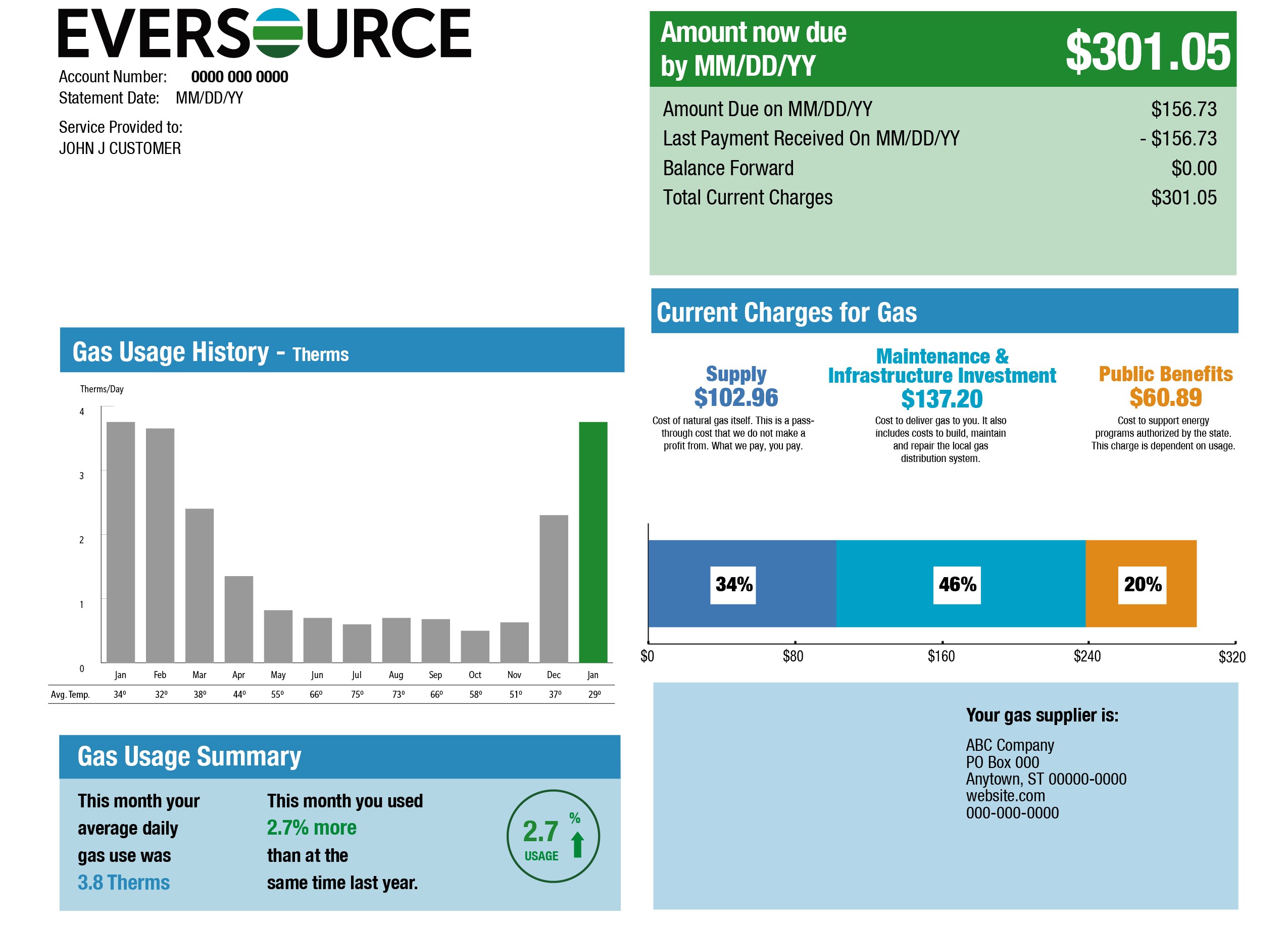
Task: Click the gray February usage bar
Action: (x=160, y=545)
